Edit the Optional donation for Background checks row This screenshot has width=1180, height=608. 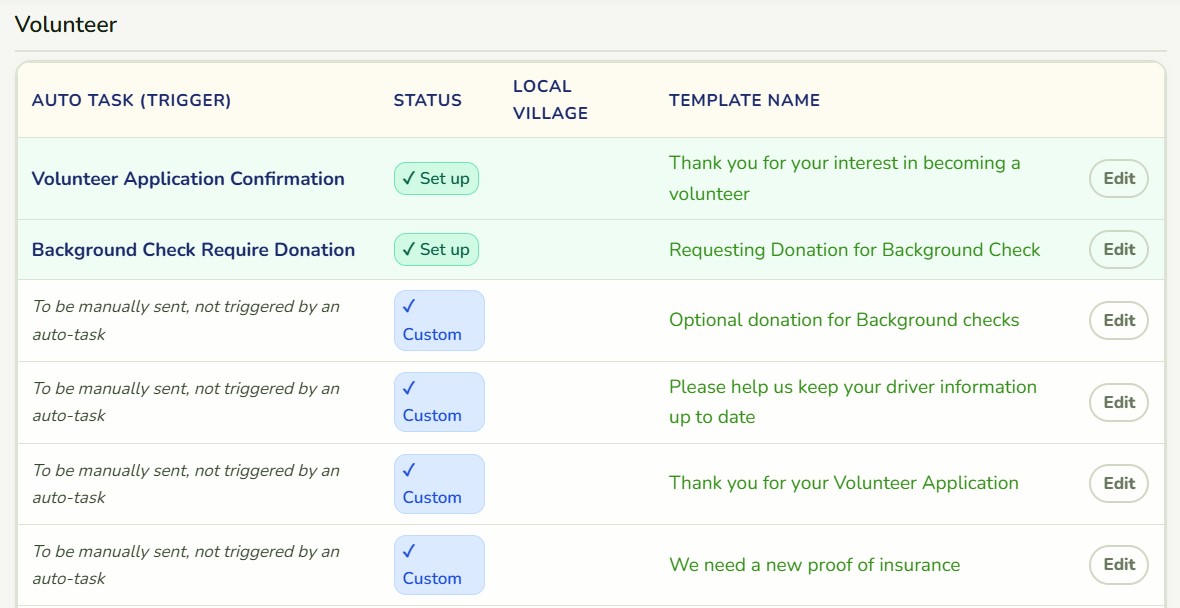tap(1118, 321)
